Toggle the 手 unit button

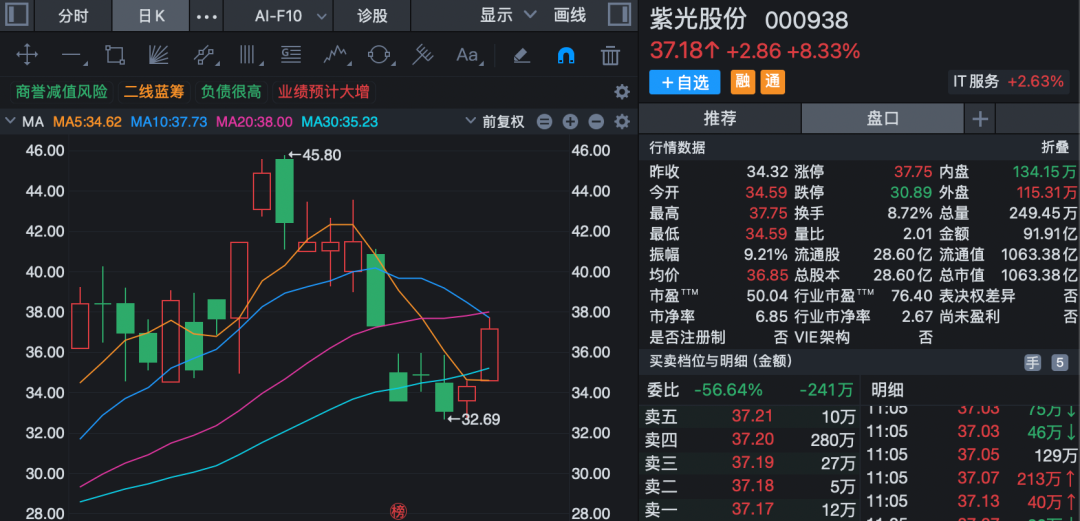[x=1032, y=363]
